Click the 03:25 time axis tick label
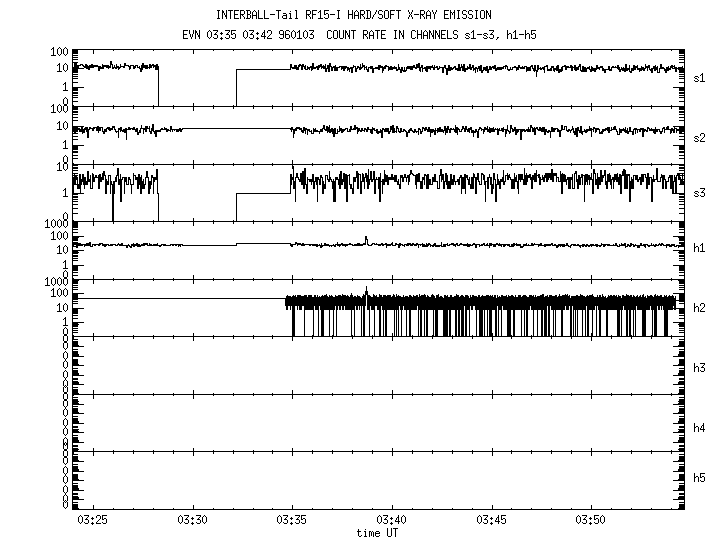The width and height of the screenshot is (720, 550). tap(93, 520)
